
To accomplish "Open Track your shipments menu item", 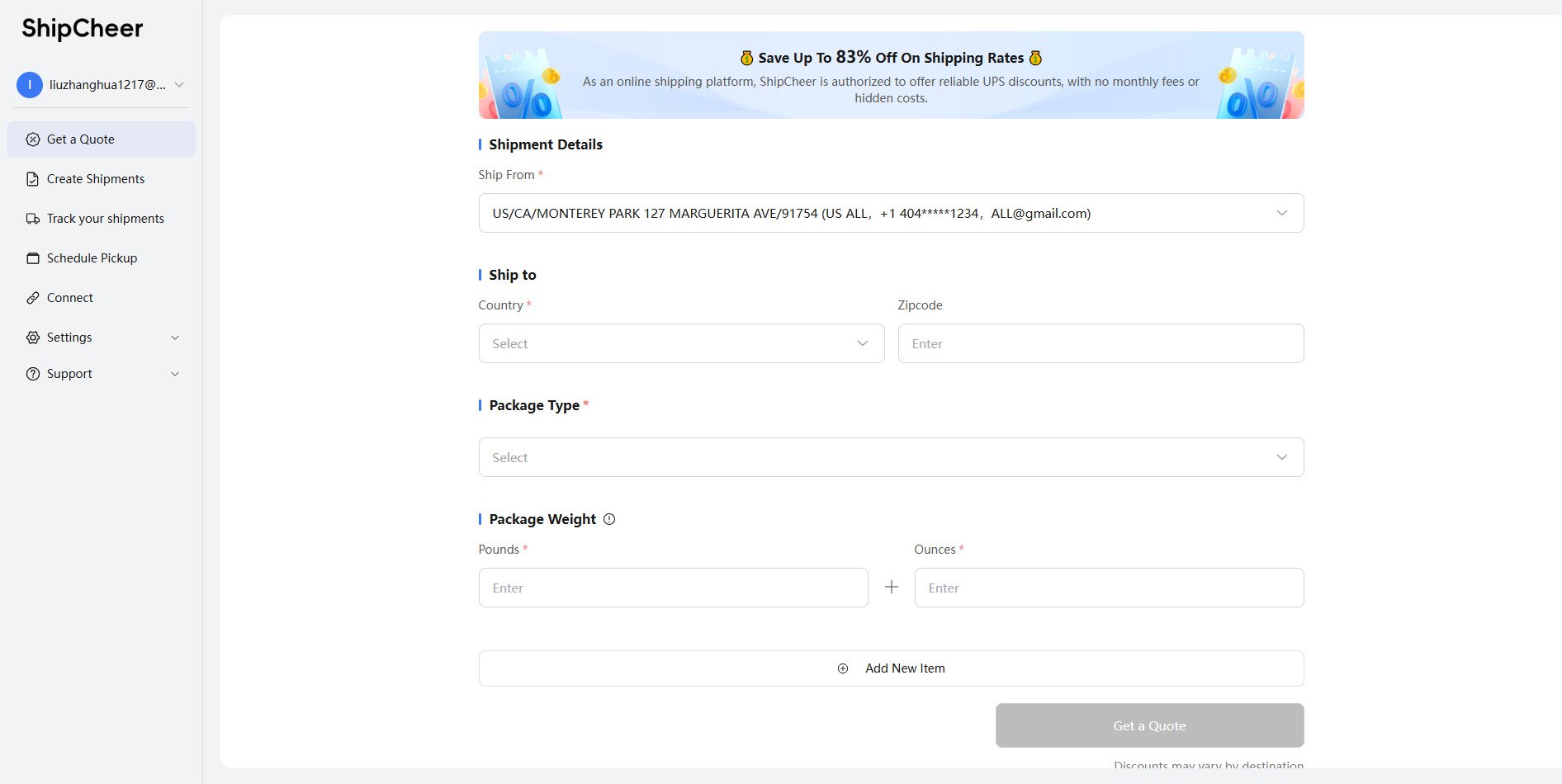I will point(106,219).
